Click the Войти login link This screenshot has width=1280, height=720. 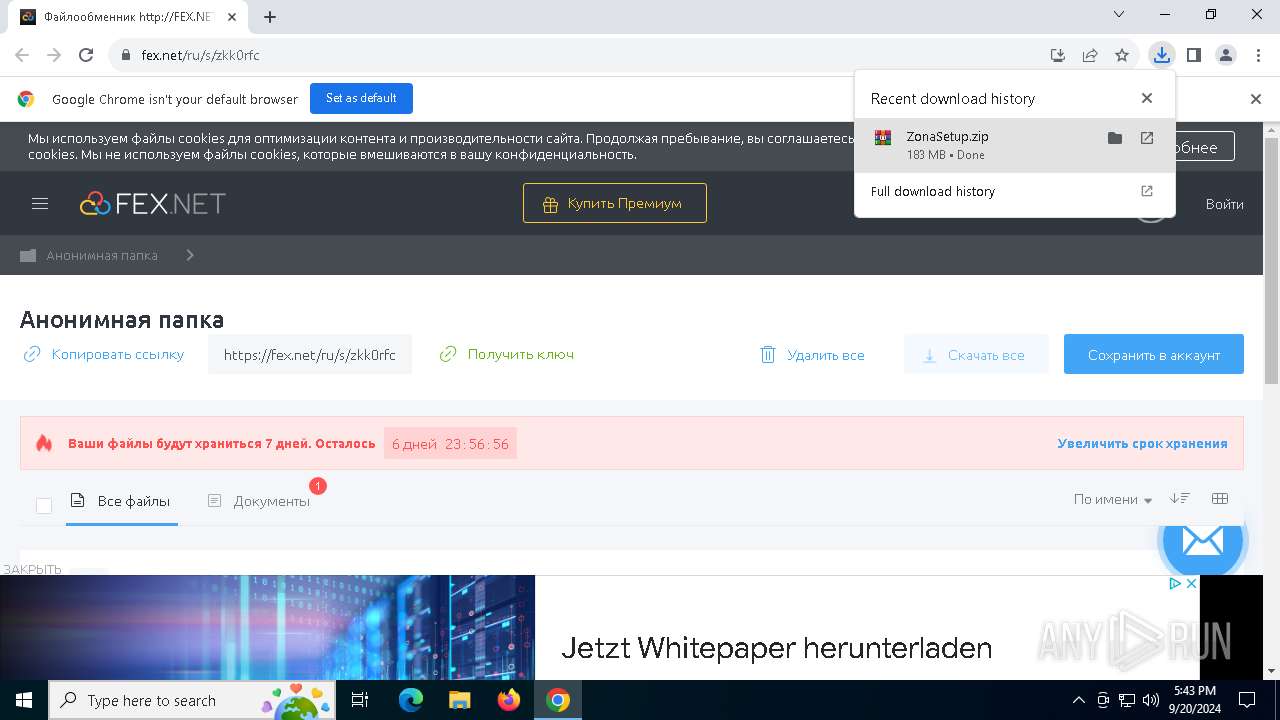pos(1224,204)
